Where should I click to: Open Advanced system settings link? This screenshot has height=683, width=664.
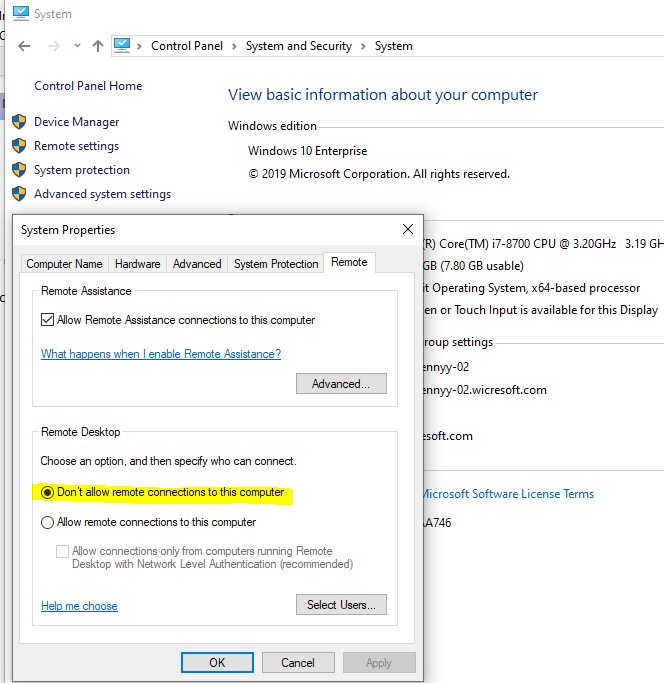pos(102,194)
